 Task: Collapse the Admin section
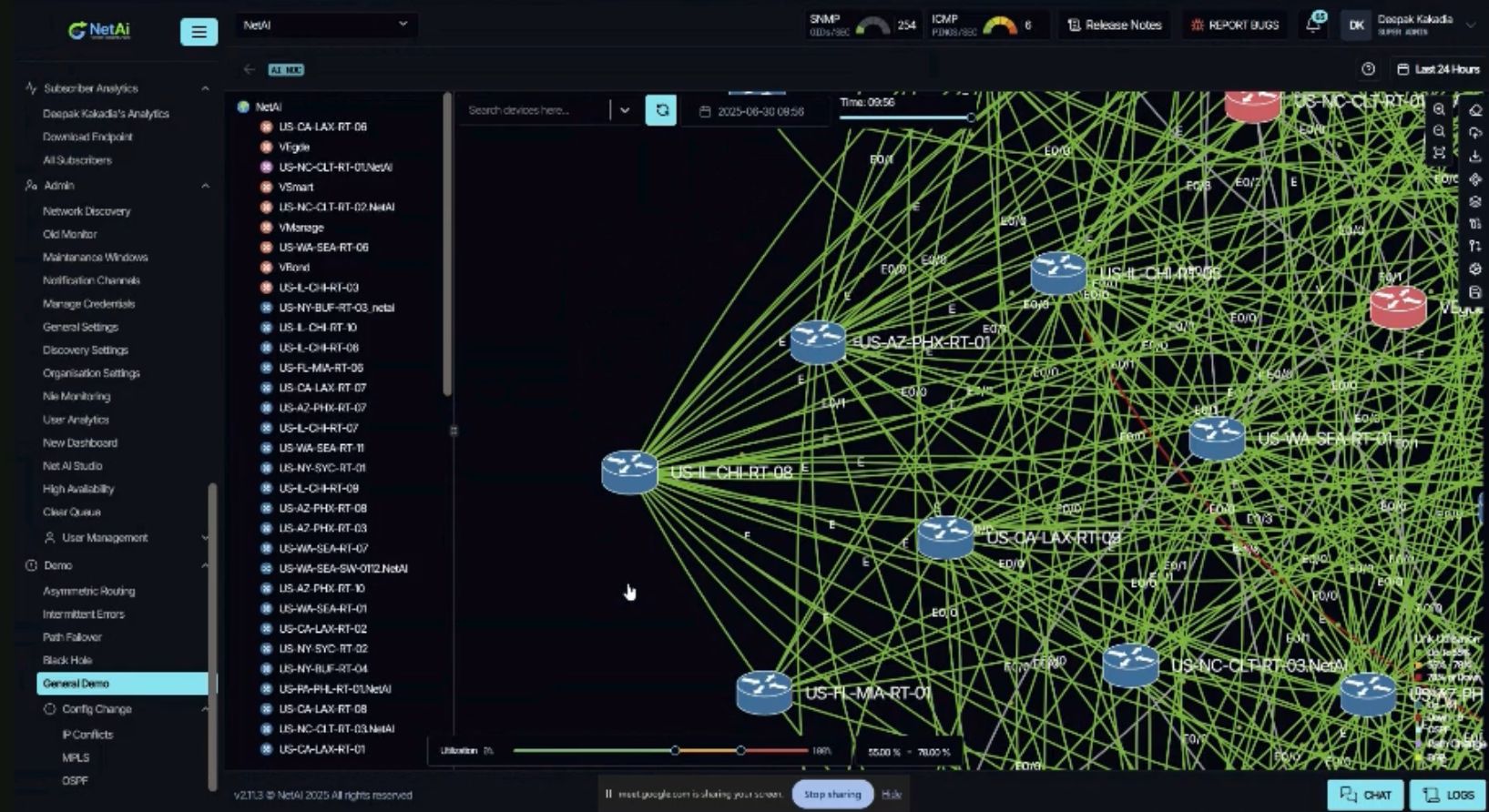click(205, 186)
